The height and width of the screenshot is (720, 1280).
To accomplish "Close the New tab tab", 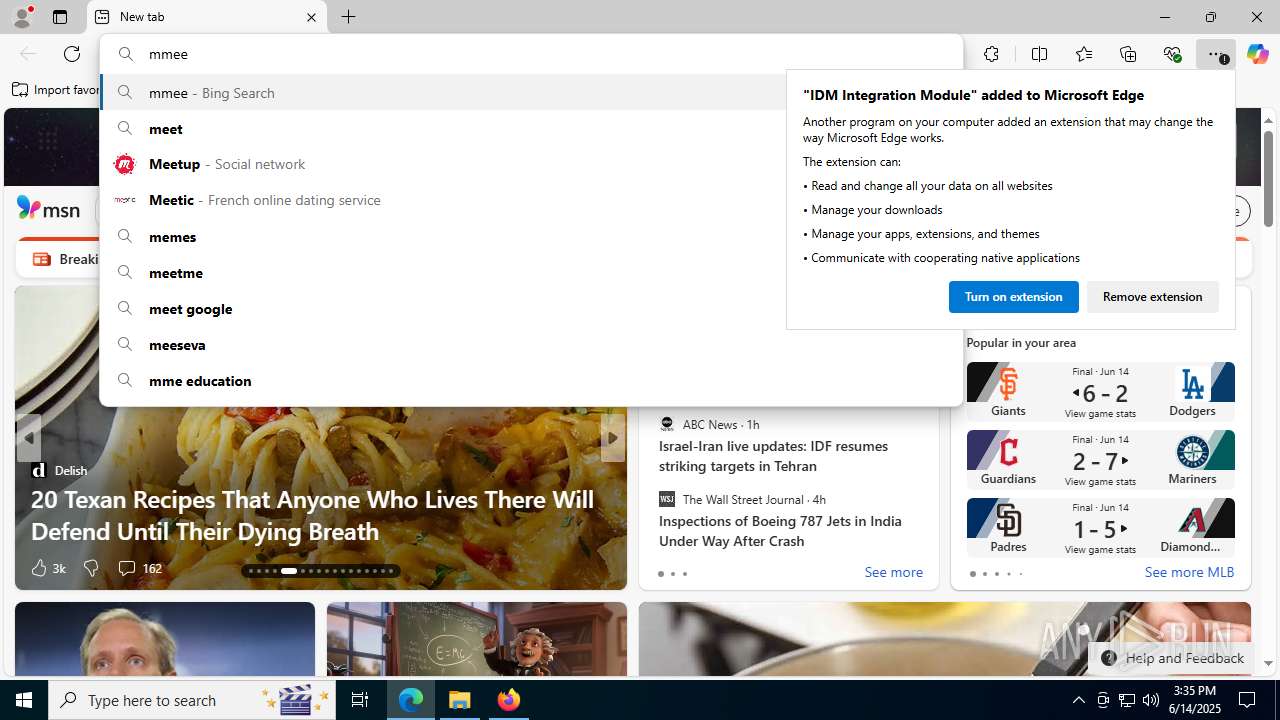I will (311, 17).
